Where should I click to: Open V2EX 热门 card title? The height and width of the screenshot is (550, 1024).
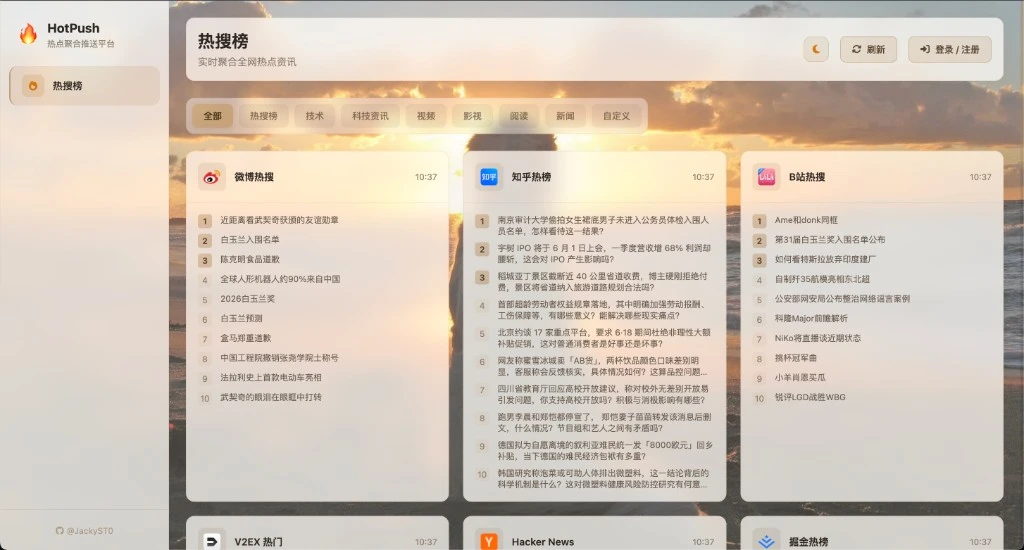pos(259,542)
